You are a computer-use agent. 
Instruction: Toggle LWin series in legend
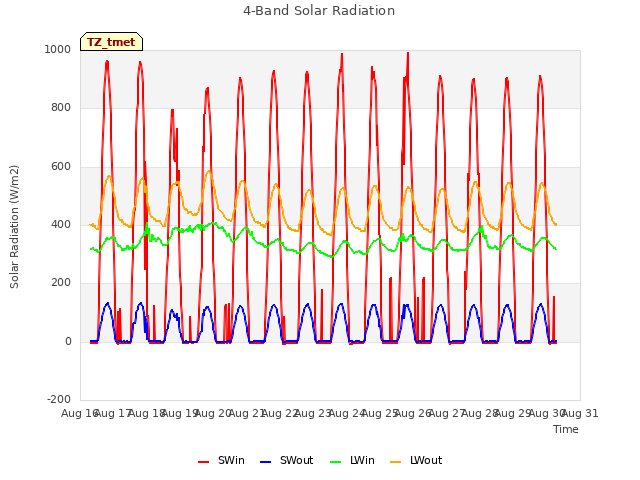(352, 460)
